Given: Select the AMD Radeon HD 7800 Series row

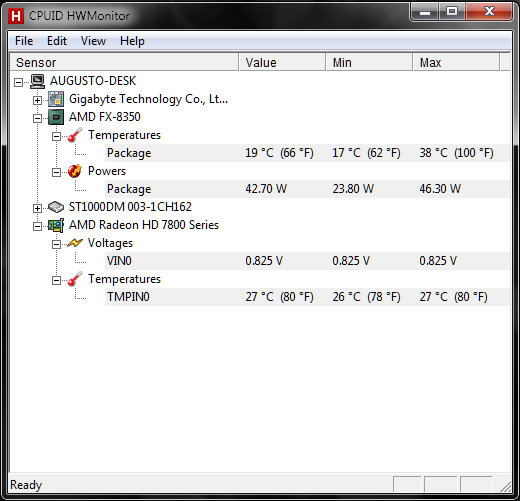Looking at the screenshot, I should 144,225.
